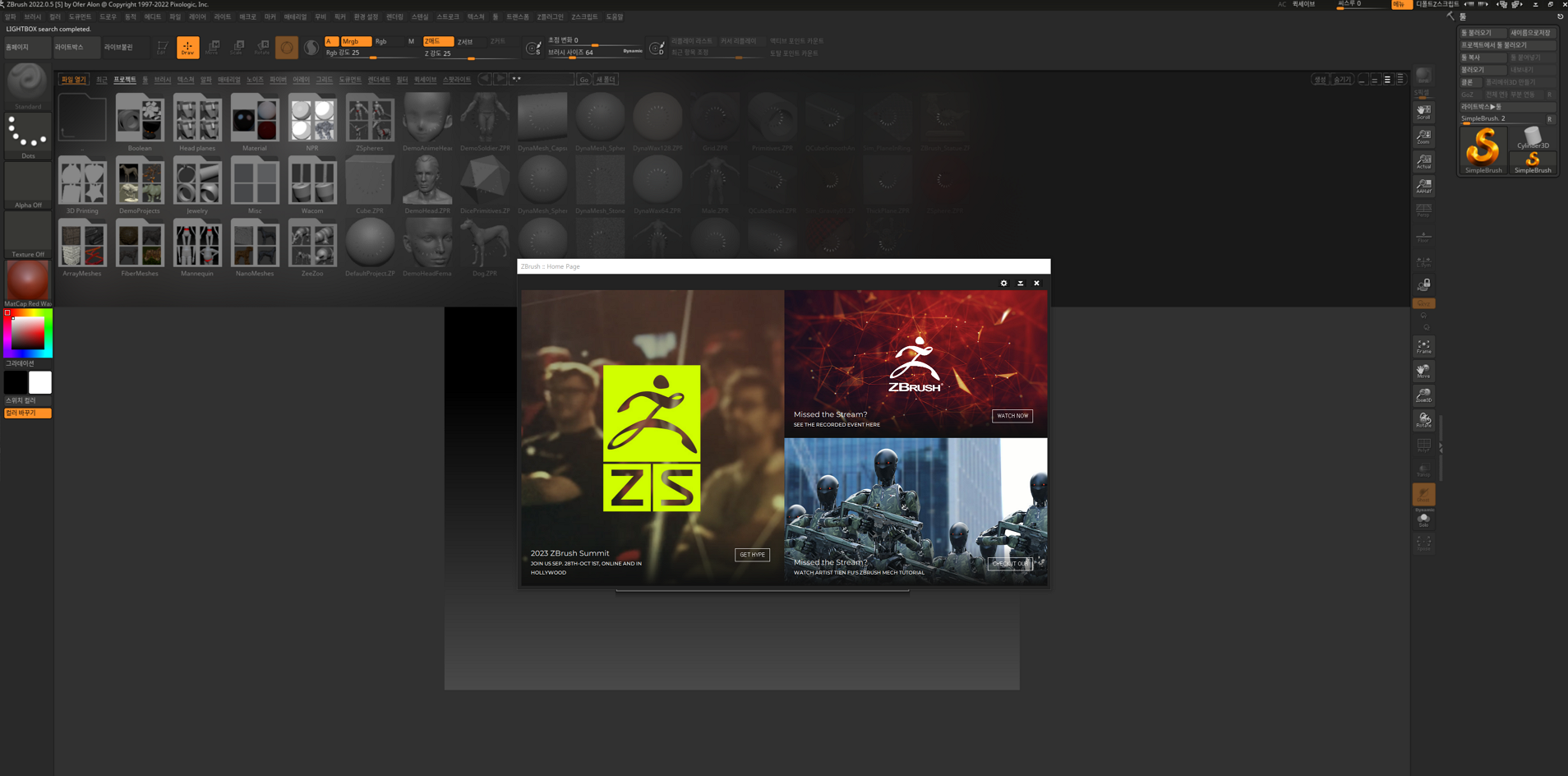Open the Z플러그인 menu
Viewport: 1568px width, 776px height.
coord(551,16)
